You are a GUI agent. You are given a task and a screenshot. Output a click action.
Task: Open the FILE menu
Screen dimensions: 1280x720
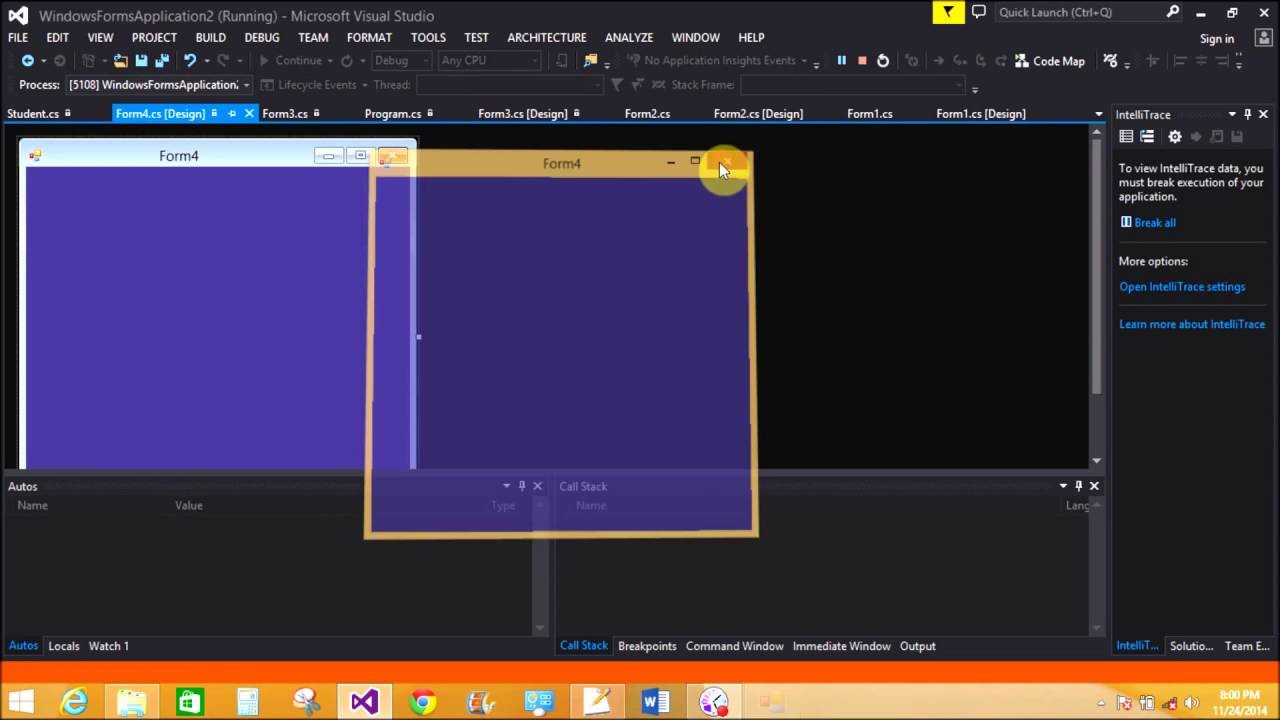[x=18, y=37]
